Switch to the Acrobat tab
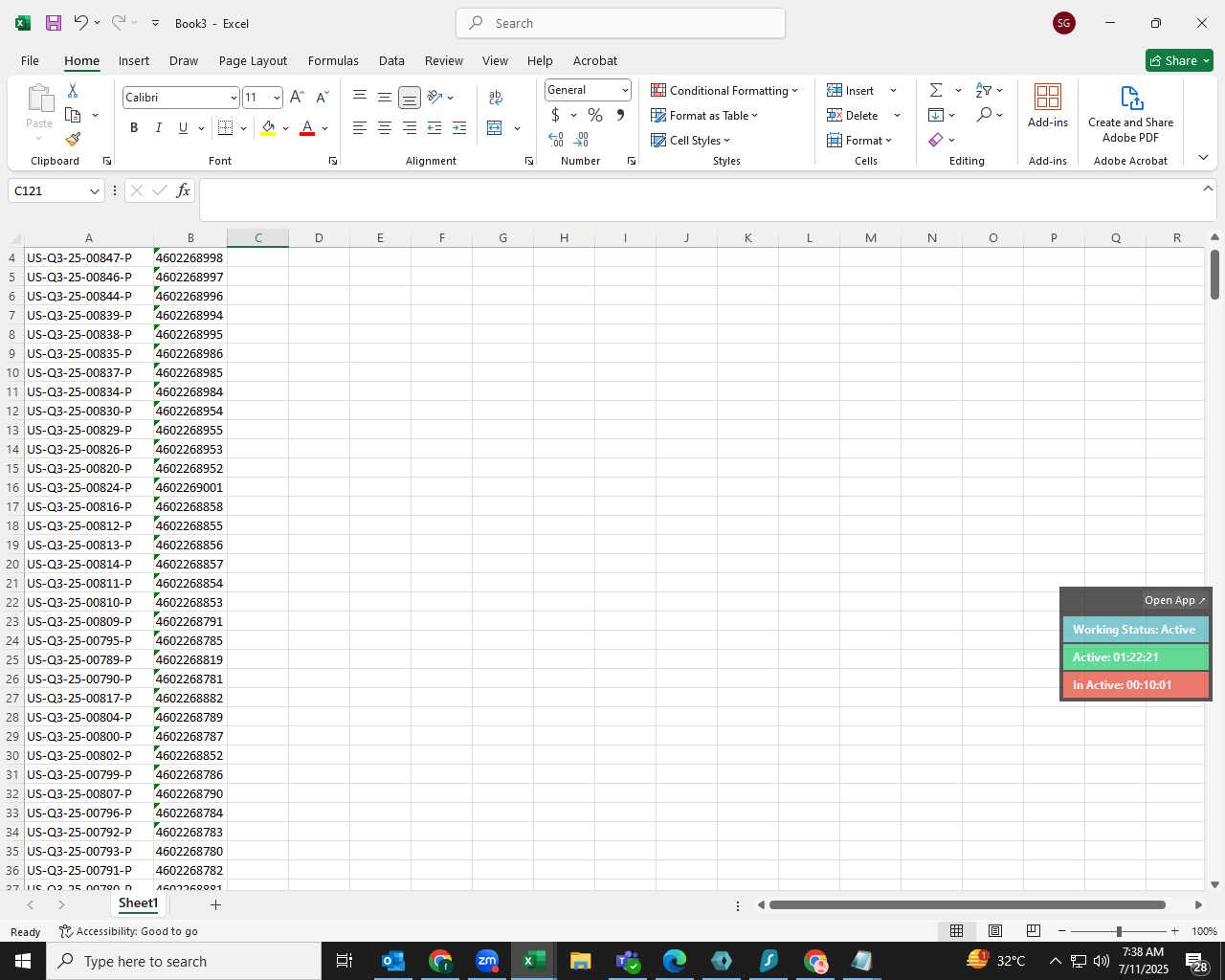 pyautogui.click(x=595, y=60)
